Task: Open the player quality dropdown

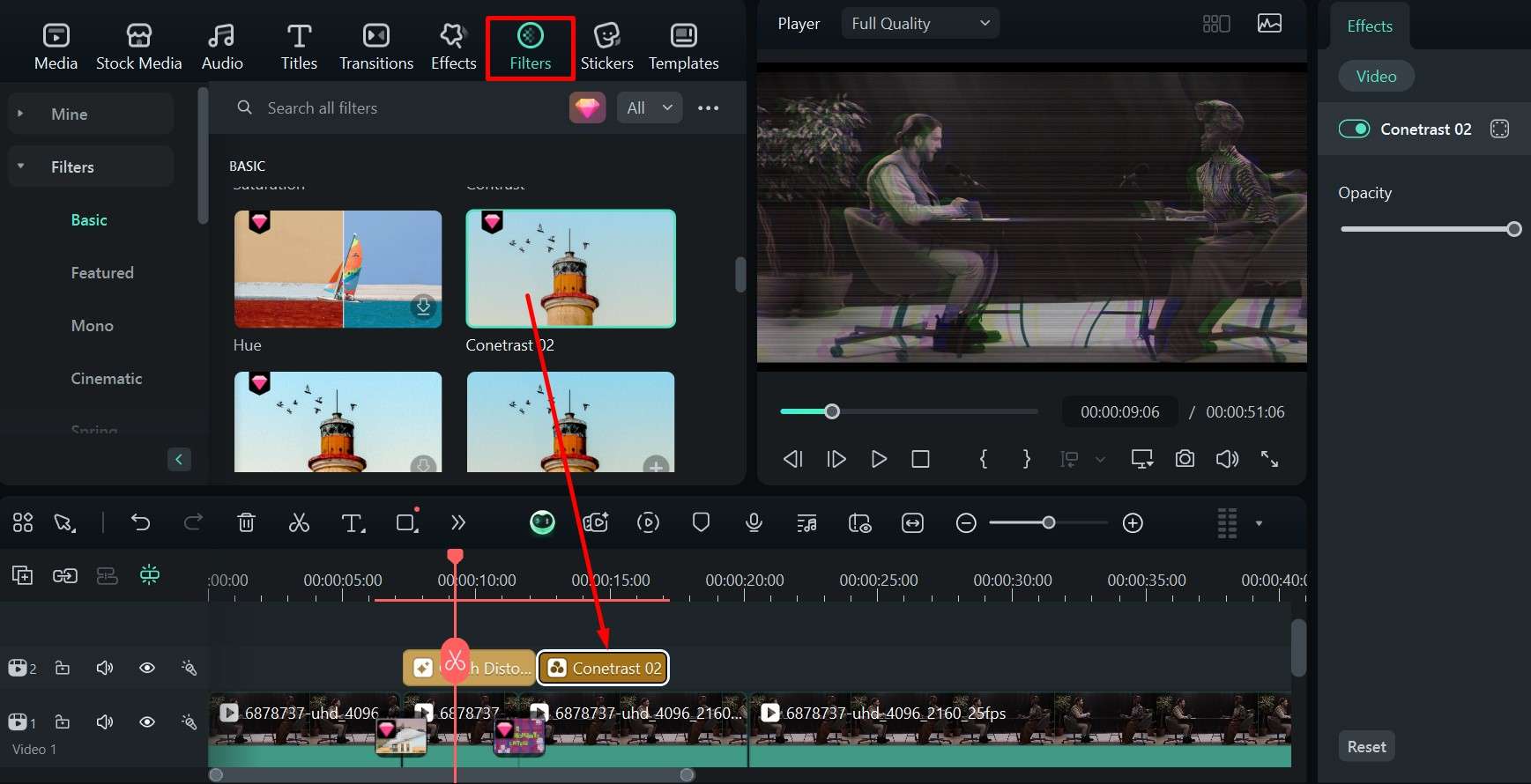Action: (920, 24)
